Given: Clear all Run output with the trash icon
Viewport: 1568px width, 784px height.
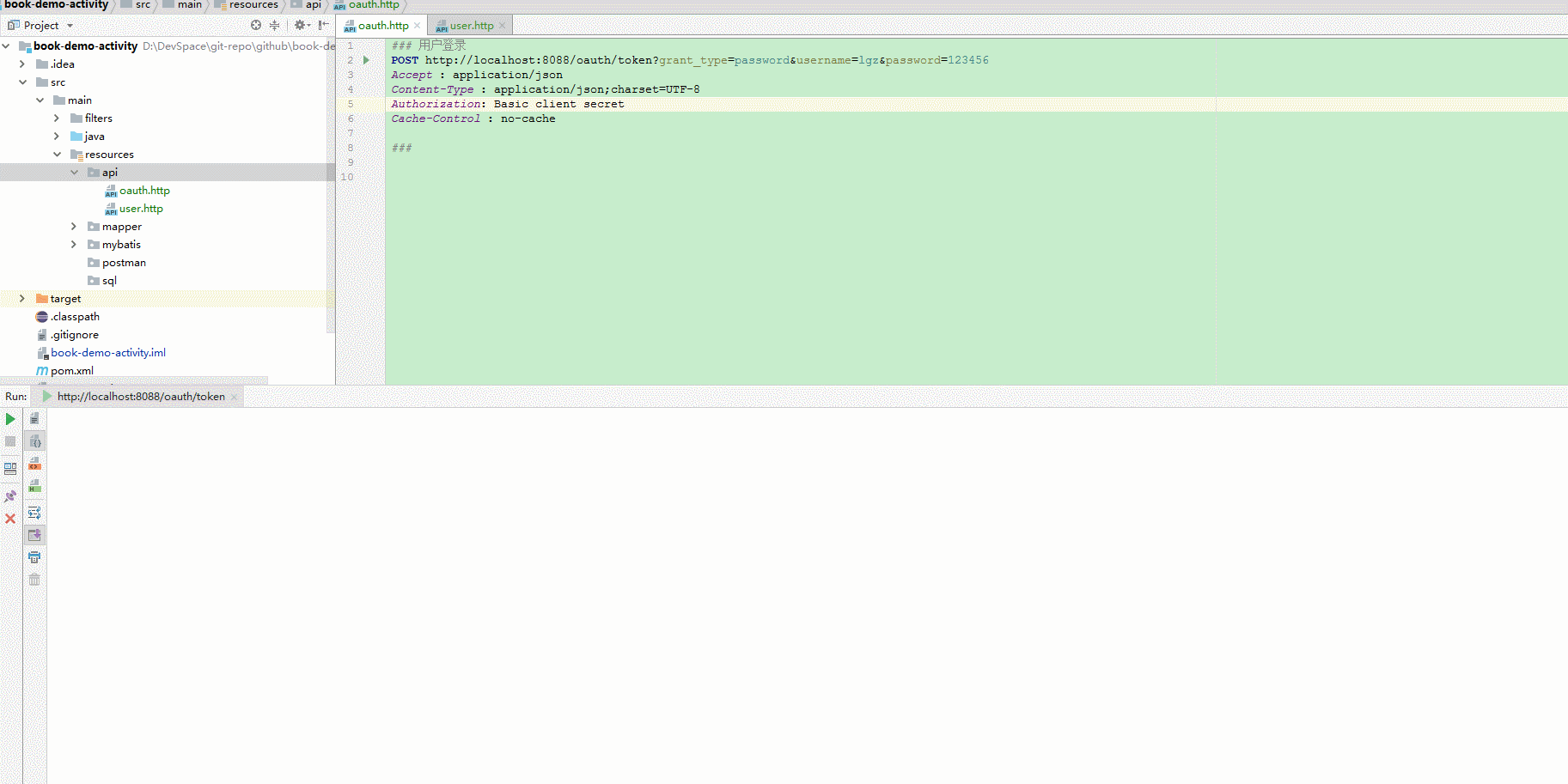Looking at the screenshot, I should [x=34, y=580].
